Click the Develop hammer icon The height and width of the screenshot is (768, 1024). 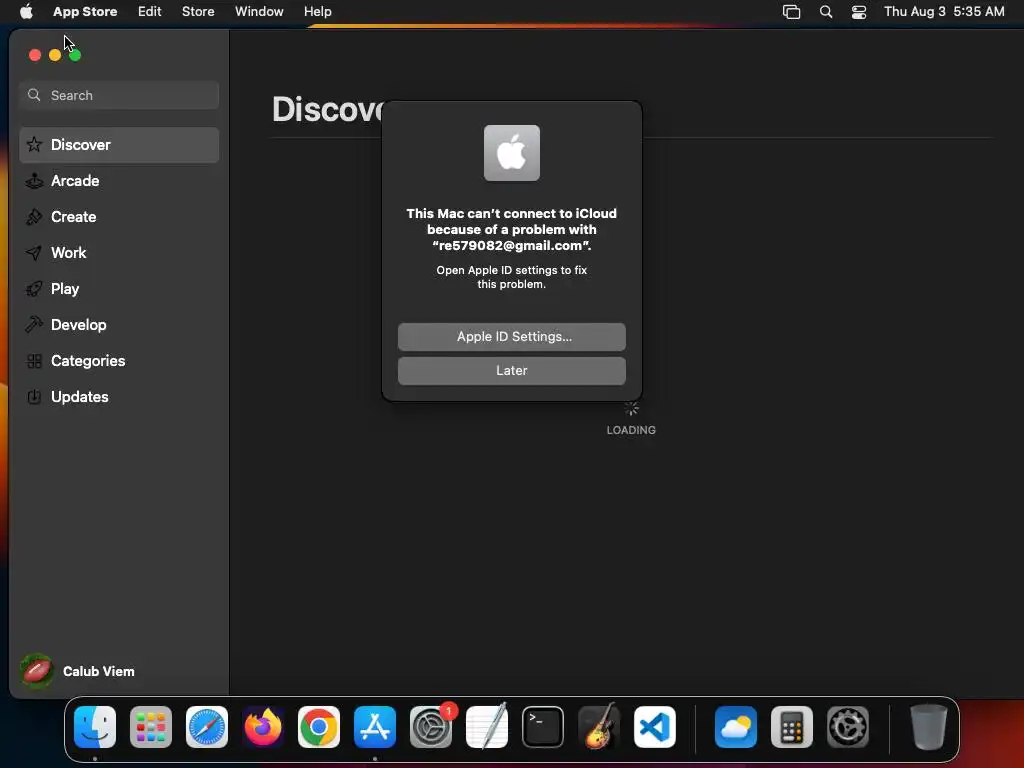[34, 324]
